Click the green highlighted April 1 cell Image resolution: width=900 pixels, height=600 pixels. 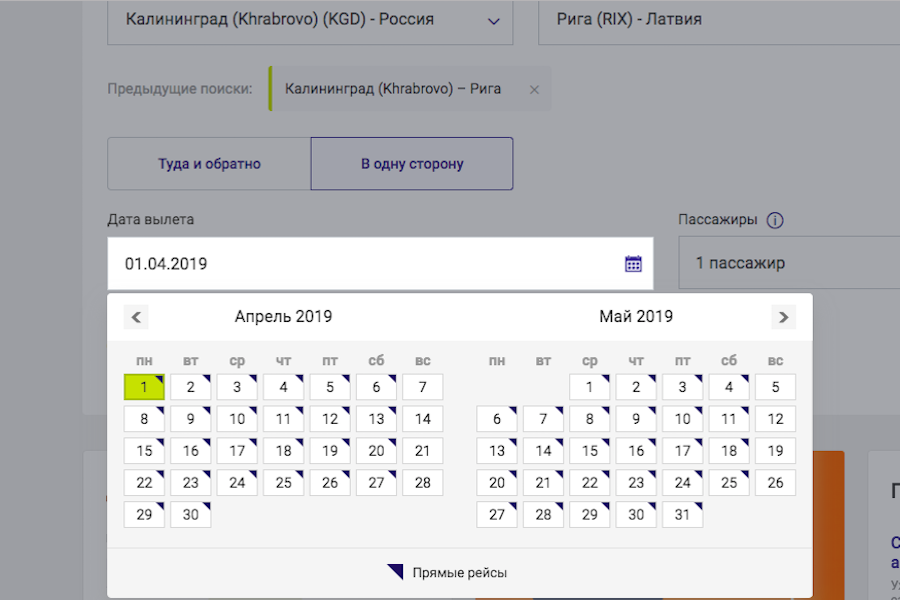click(x=144, y=386)
